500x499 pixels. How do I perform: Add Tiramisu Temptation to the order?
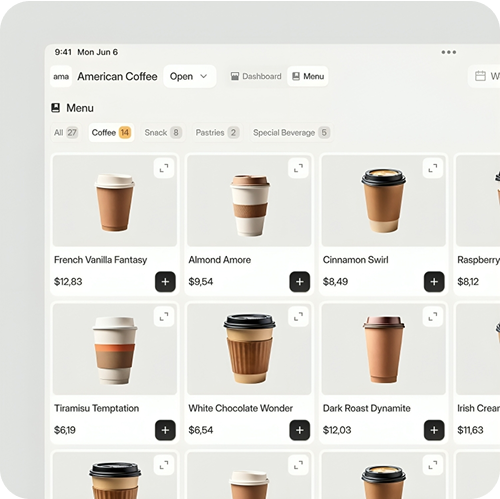[x=165, y=430]
